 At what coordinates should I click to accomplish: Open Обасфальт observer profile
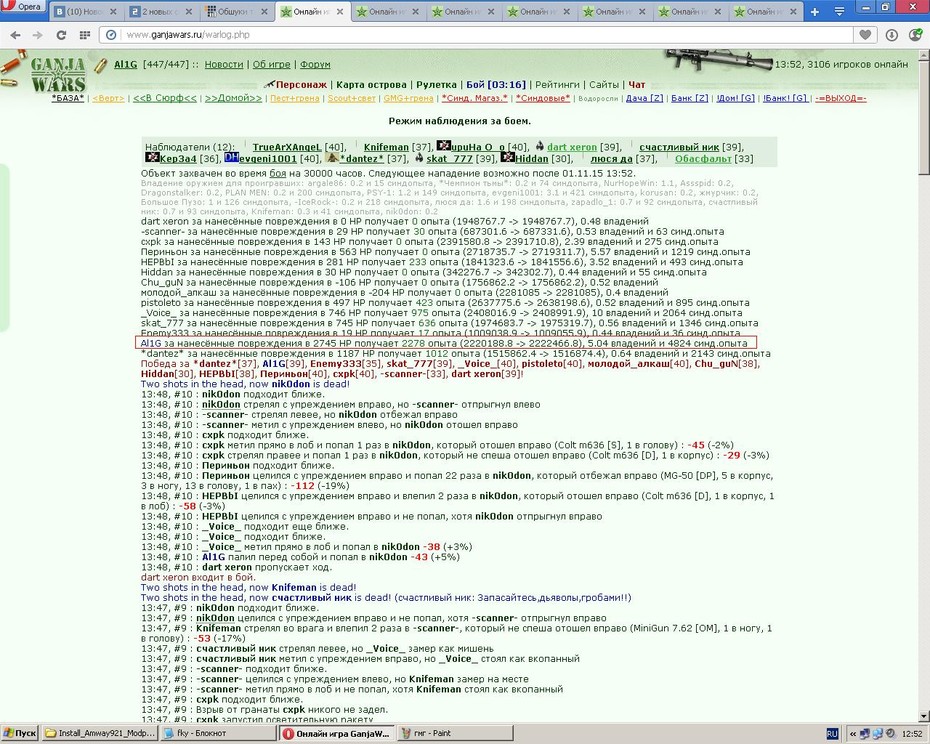[703, 158]
